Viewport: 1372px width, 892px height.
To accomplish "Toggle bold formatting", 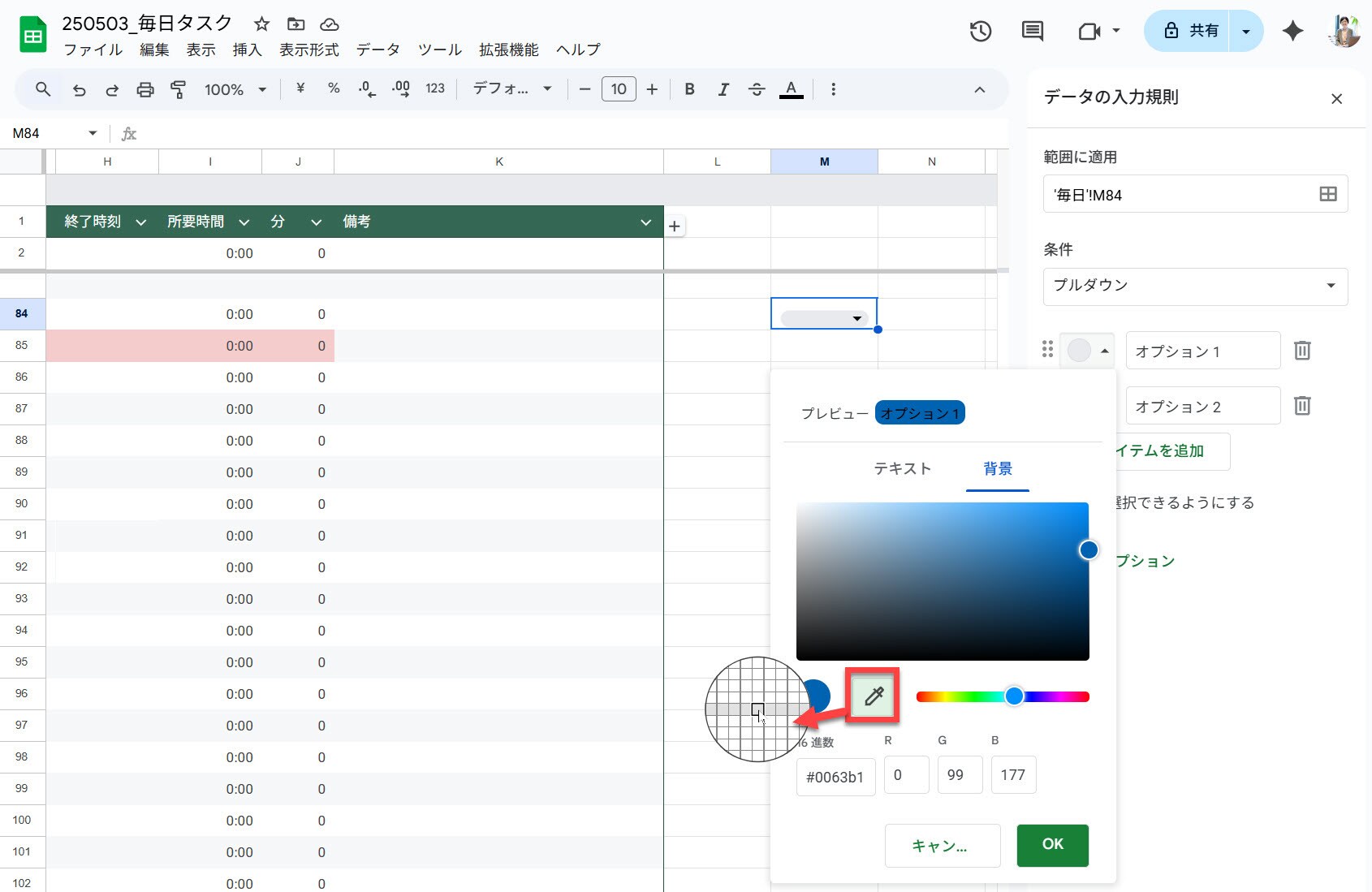I will click(x=689, y=89).
